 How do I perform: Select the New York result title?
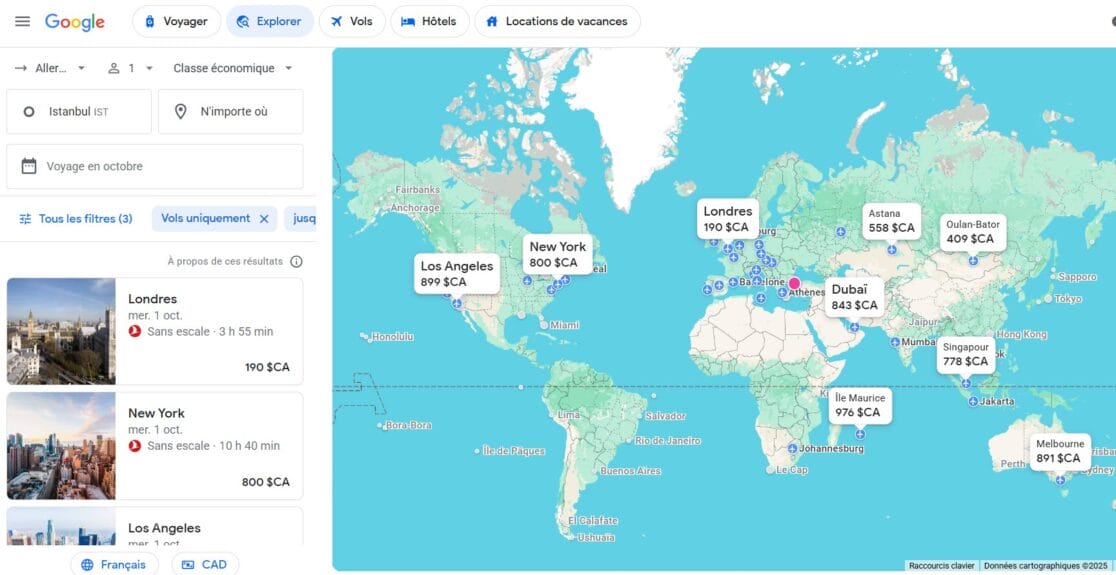[x=157, y=413]
